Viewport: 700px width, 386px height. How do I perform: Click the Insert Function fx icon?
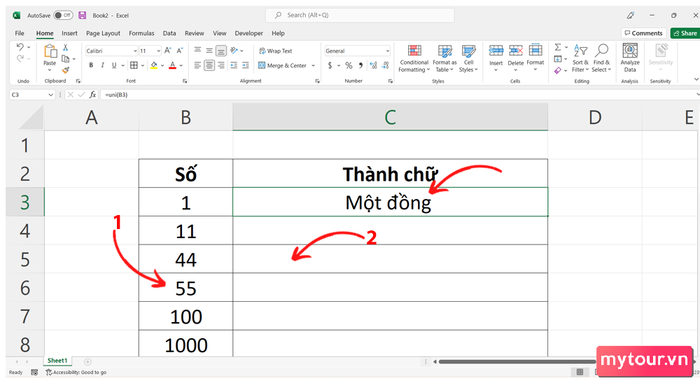point(92,95)
